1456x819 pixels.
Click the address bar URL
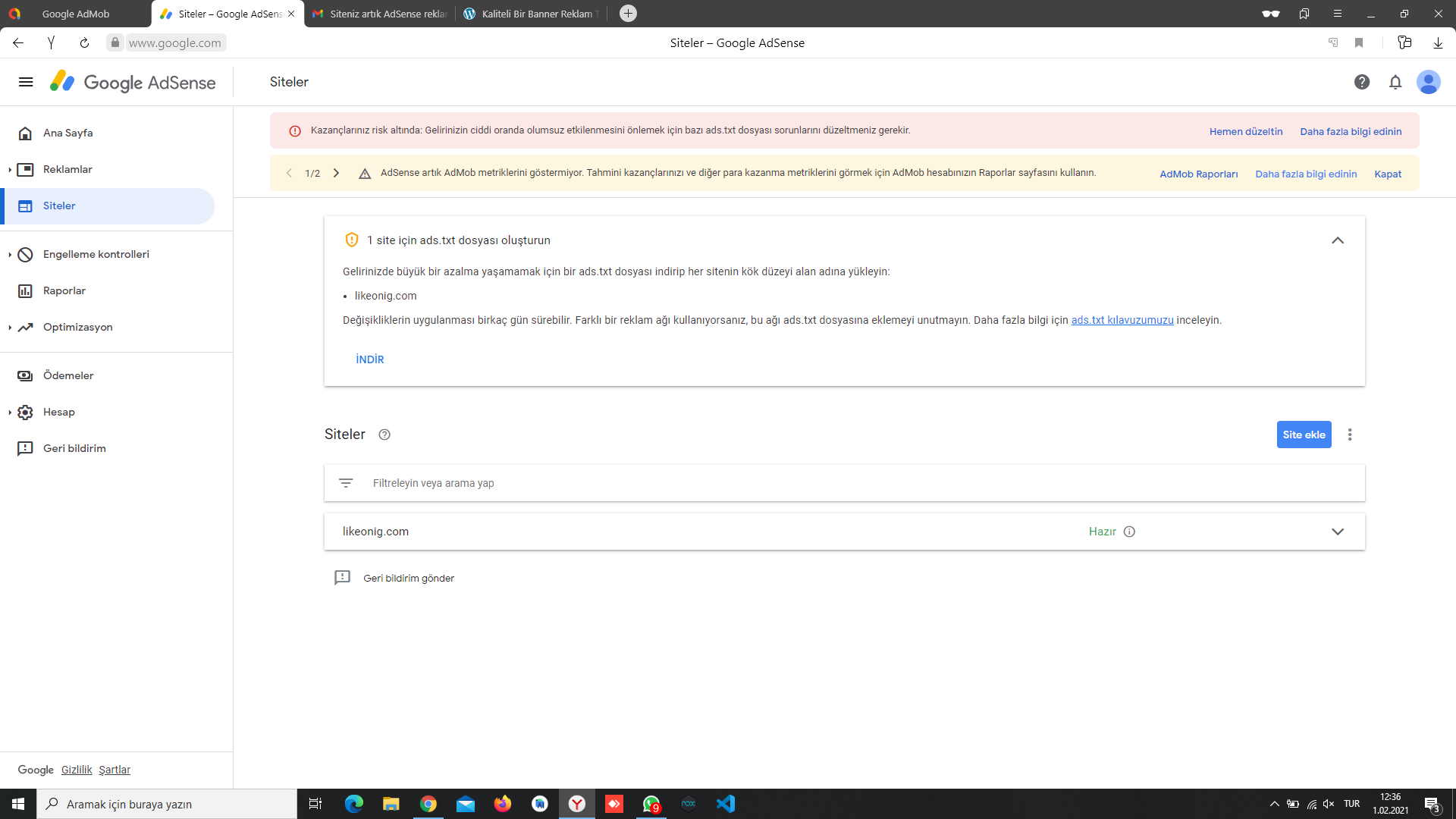click(x=174, y=43)
